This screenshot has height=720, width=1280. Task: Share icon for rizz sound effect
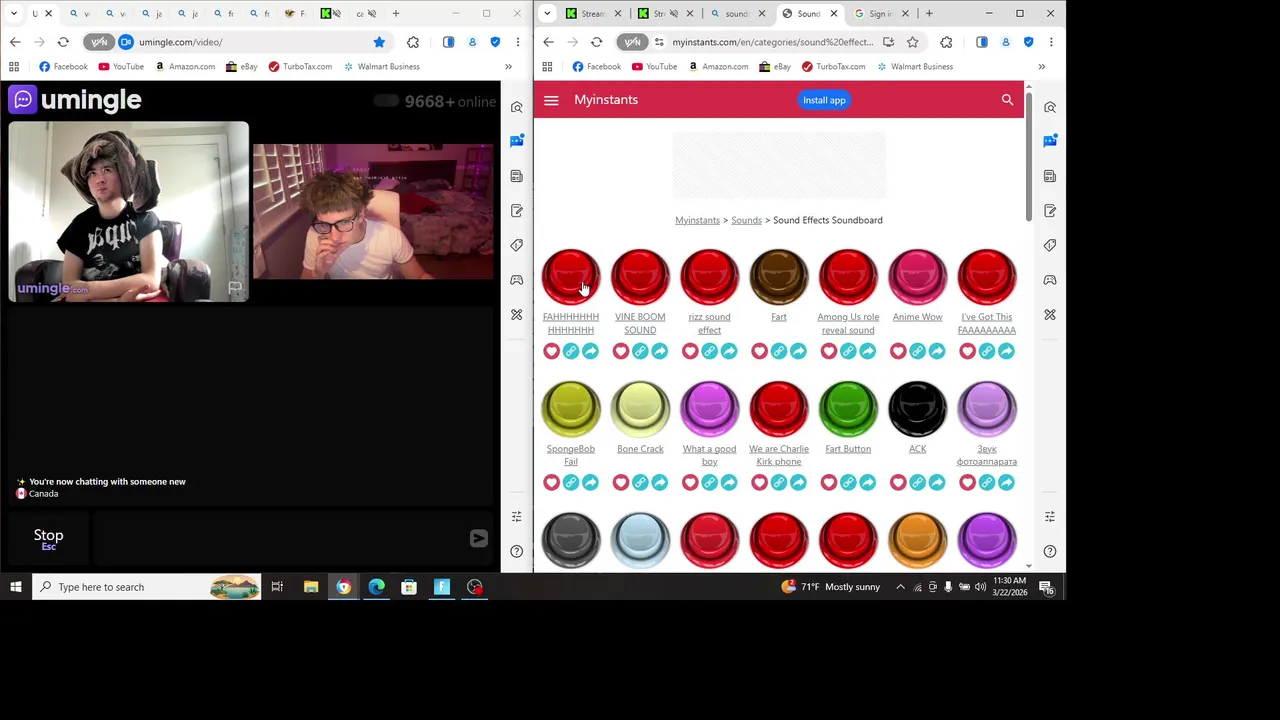(729, 351)
